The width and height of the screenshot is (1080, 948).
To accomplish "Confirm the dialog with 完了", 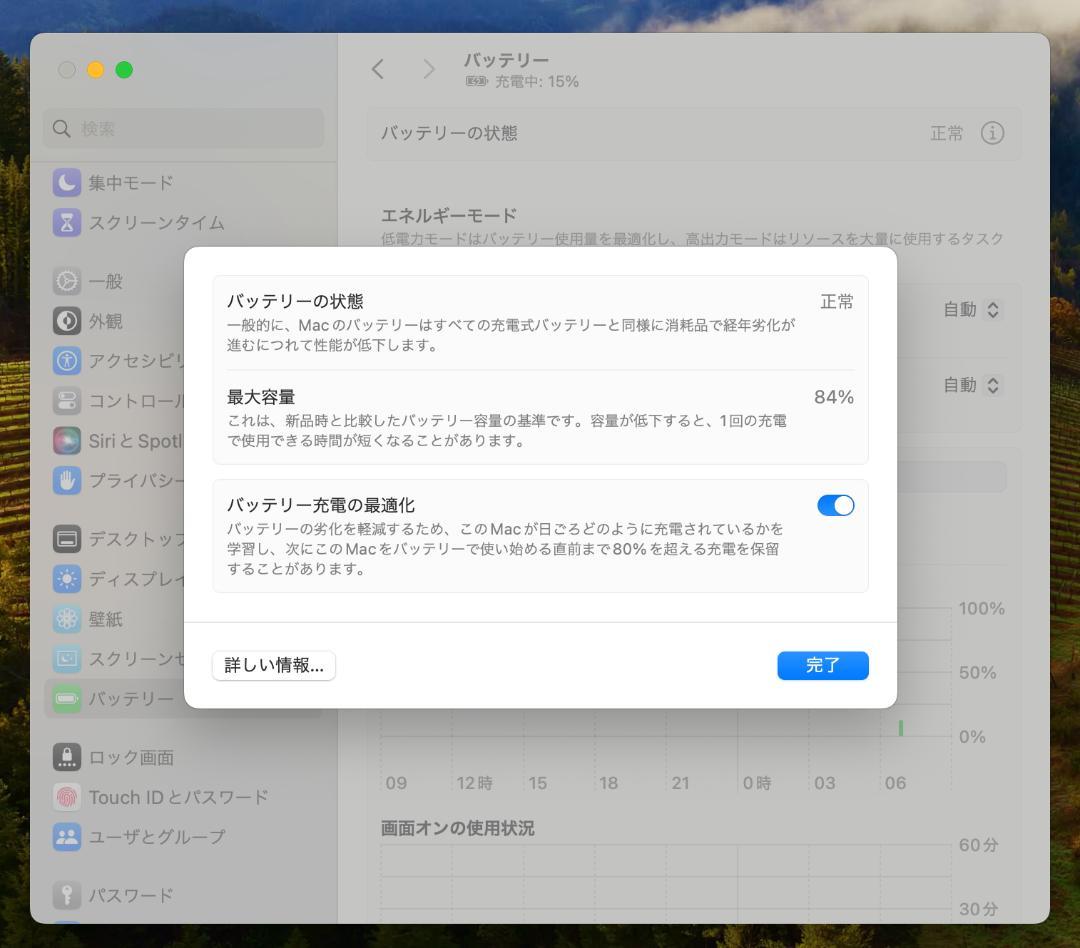I will pyautogui.click(x=822, y=665).
